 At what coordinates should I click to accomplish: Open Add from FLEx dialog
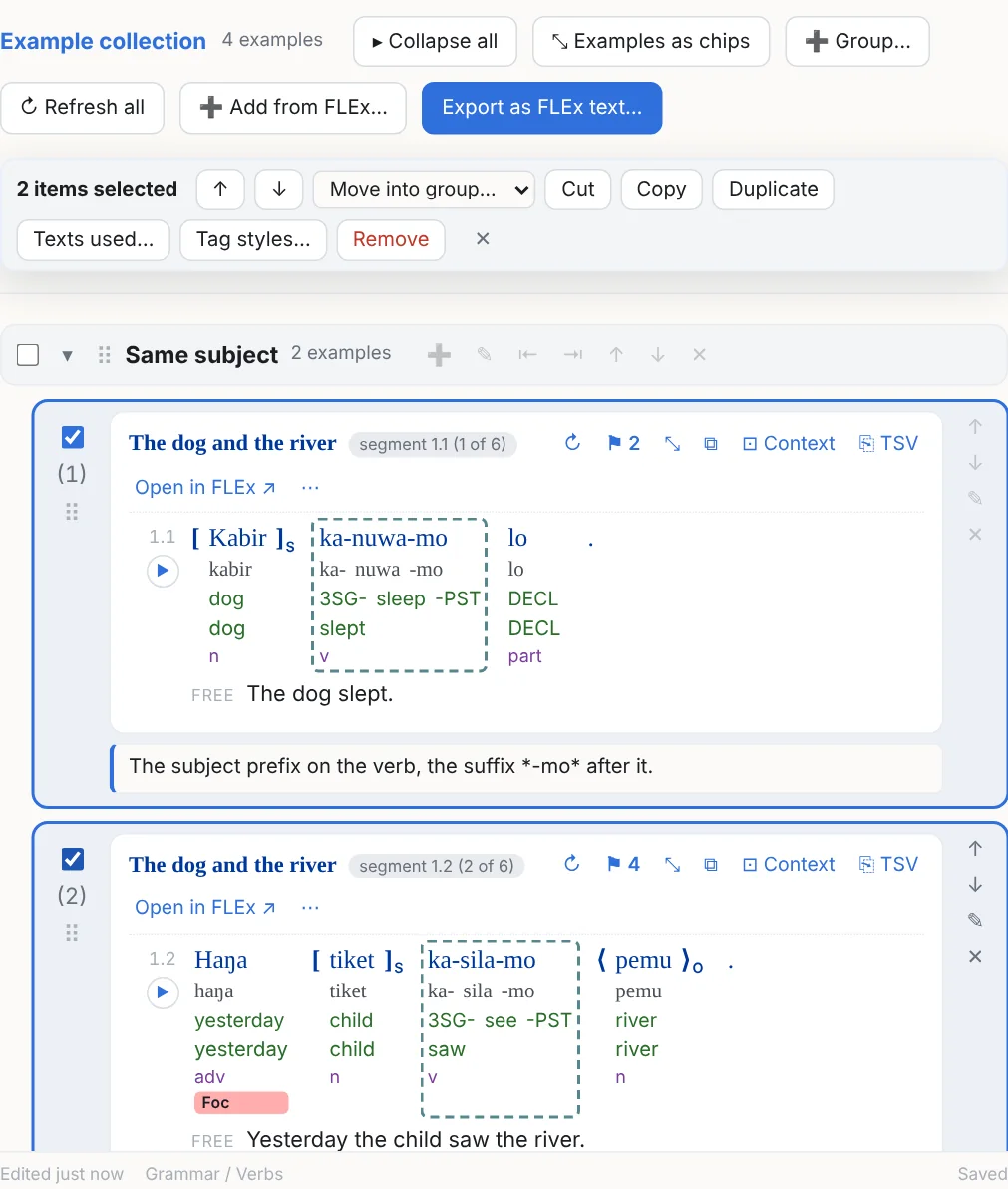click(293, 107)
